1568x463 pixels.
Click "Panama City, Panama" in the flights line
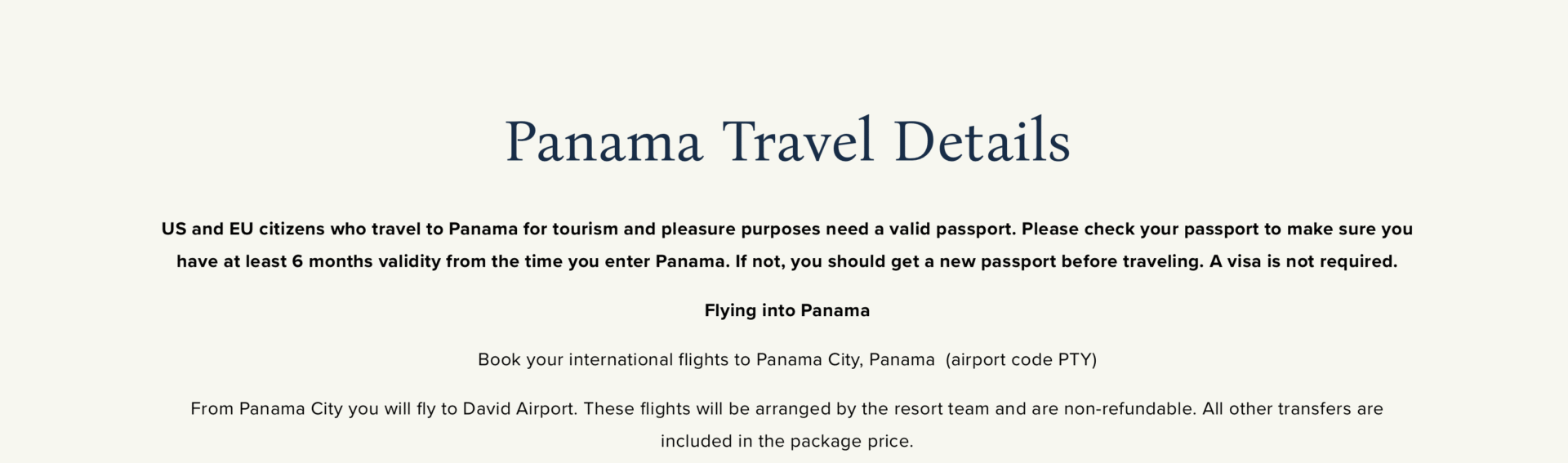[845, 359]
